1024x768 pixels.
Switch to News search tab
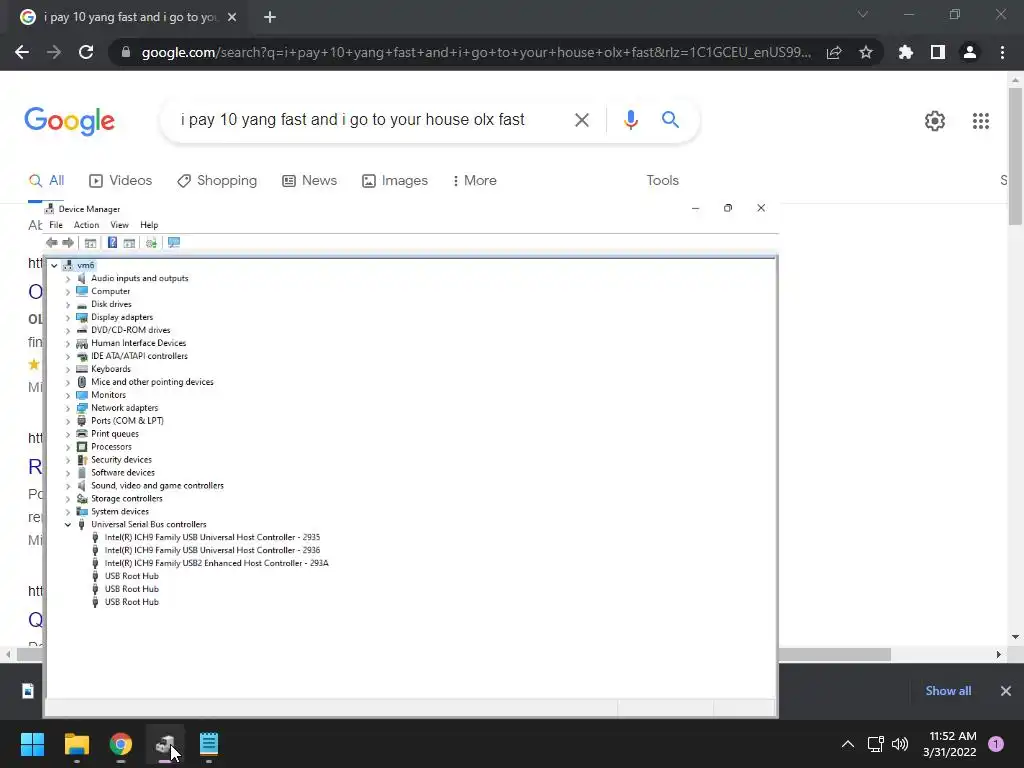[x=310, y=181]
